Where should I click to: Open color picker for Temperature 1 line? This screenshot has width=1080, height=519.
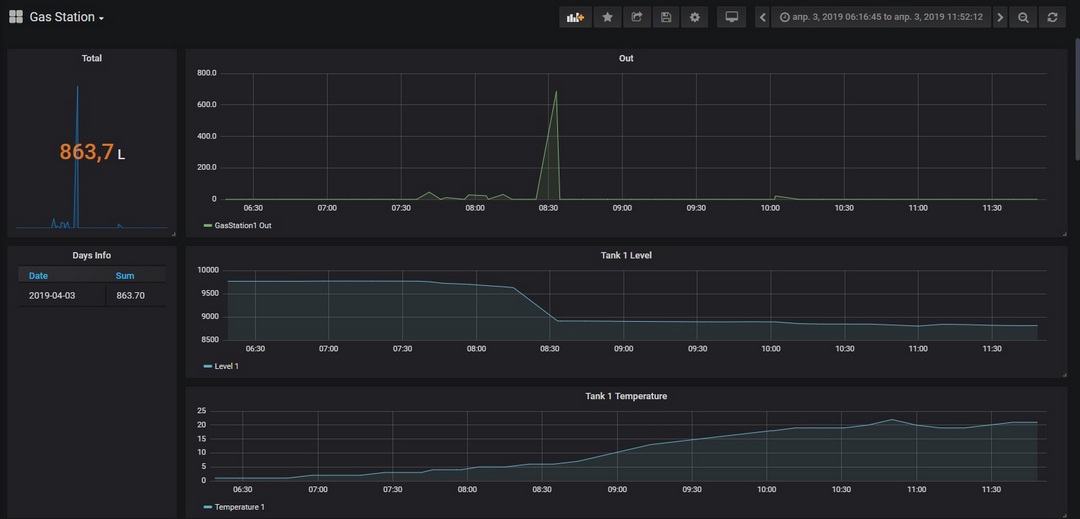208,507
